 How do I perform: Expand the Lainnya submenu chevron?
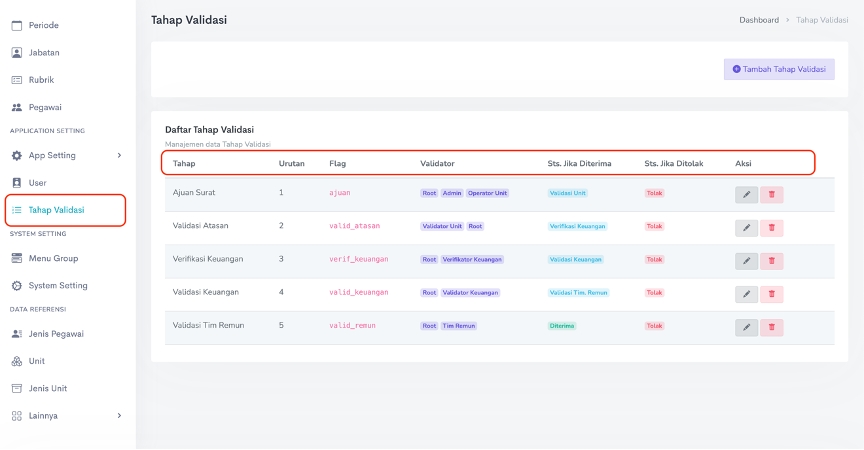click(x=119, y=415)
